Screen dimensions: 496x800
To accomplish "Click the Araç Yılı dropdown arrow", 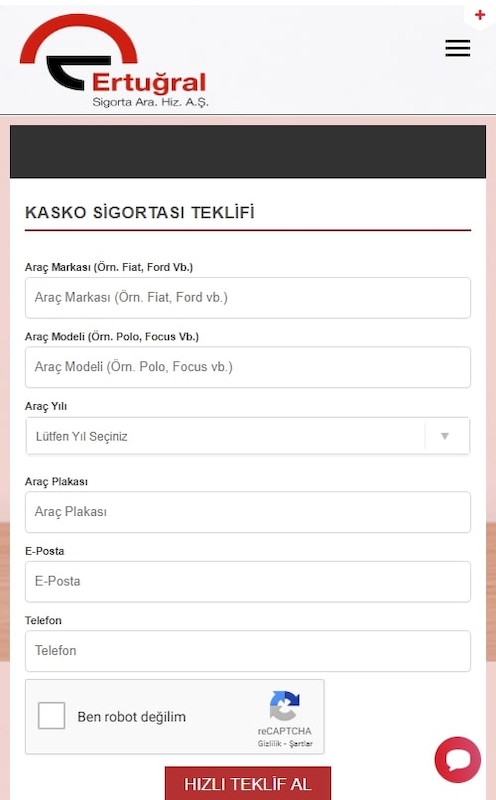I will point(445,436).
